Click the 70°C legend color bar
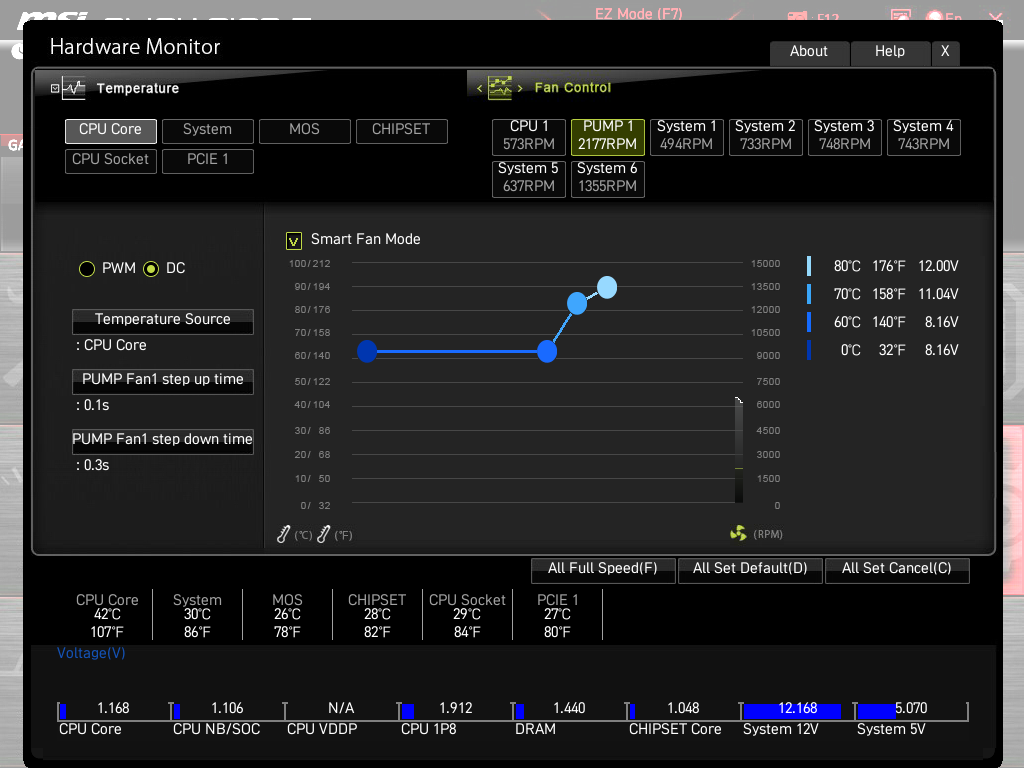 click(809, 294)
